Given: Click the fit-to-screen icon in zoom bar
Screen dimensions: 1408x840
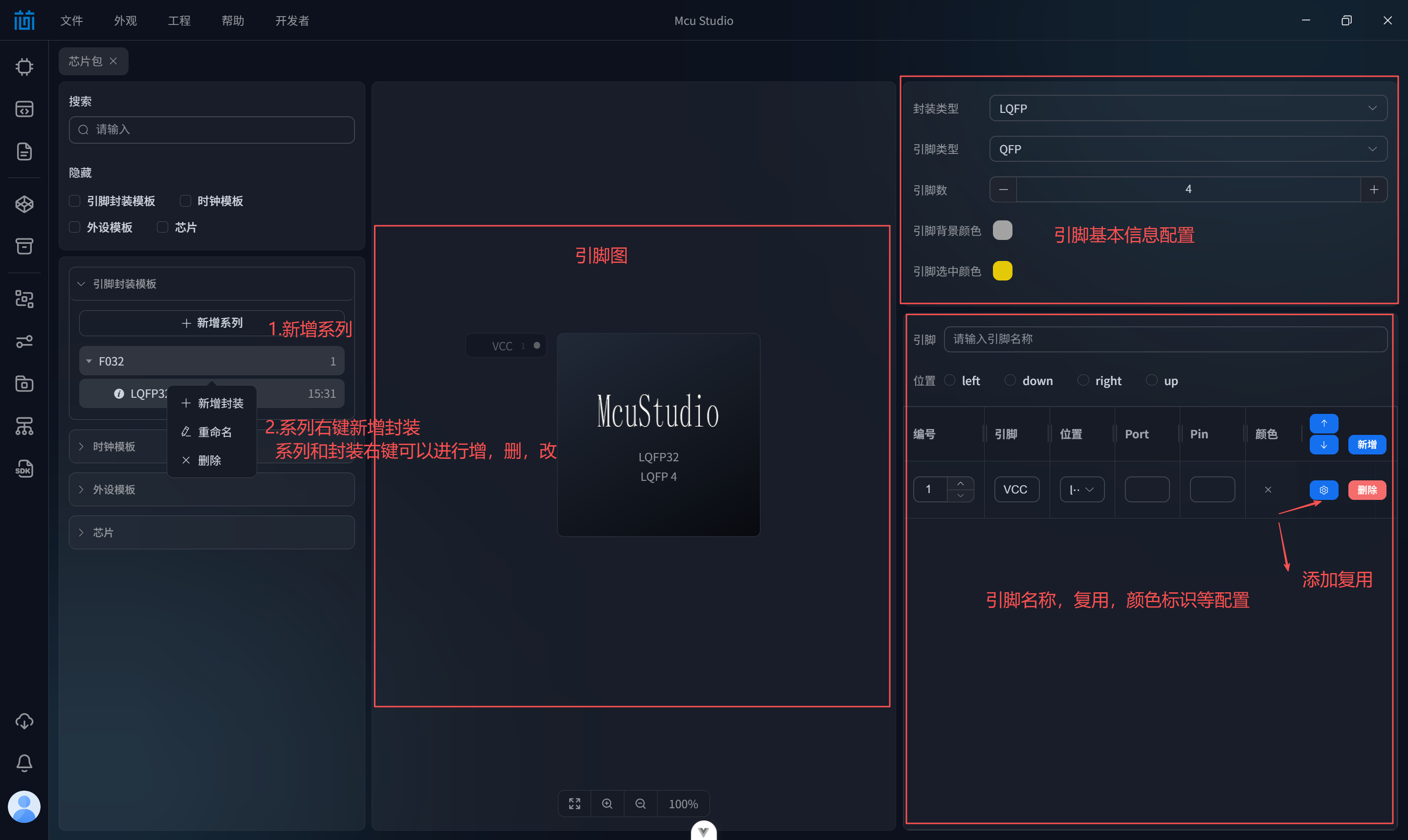Looking at the screenshot, I should tap(574, 804).
